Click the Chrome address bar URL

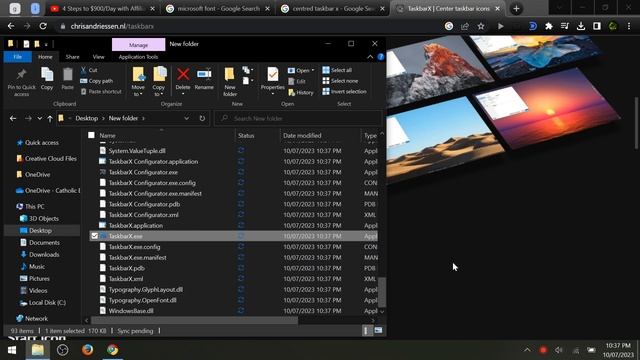pos(112,26)
